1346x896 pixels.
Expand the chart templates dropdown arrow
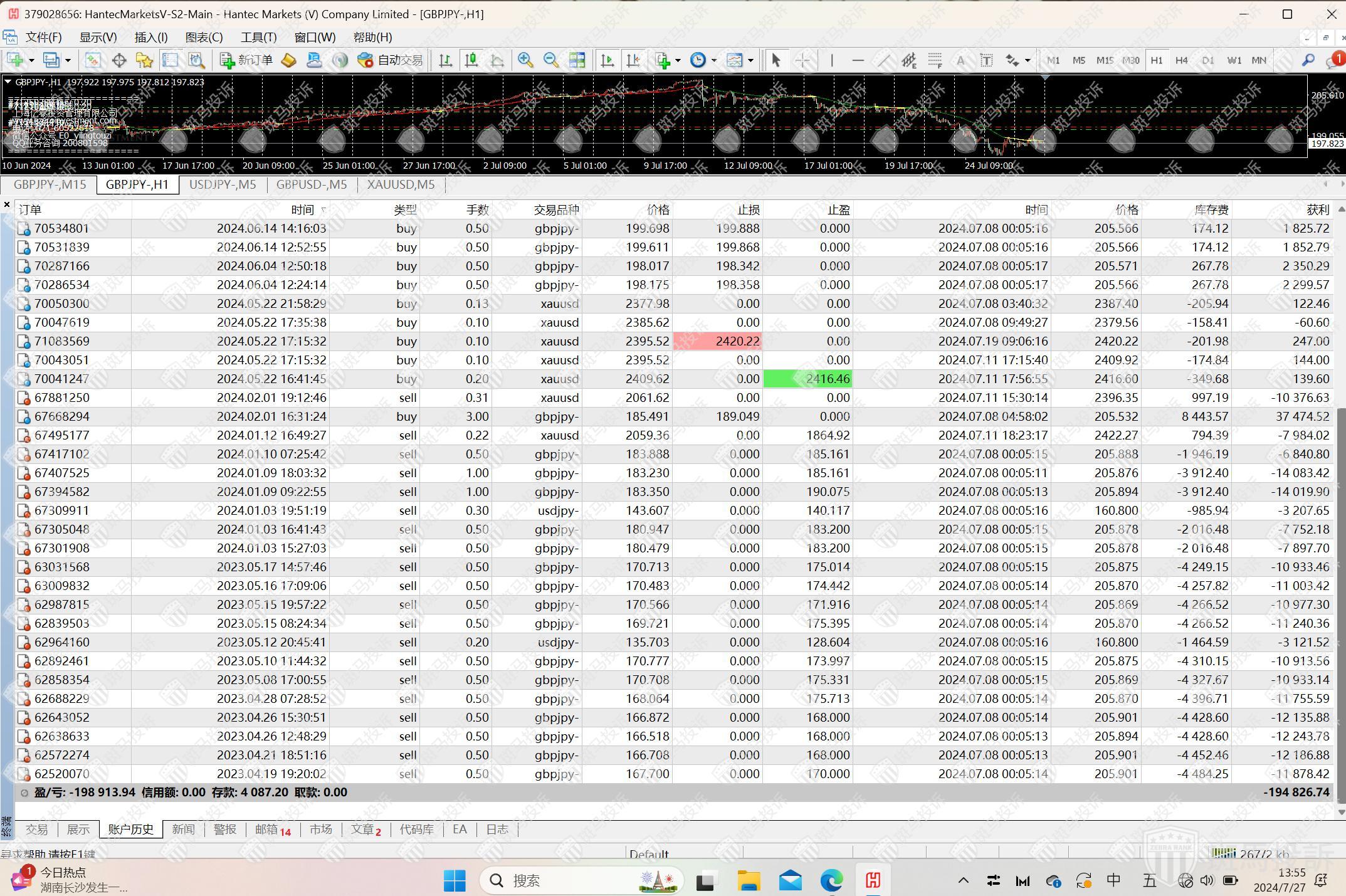750,61
